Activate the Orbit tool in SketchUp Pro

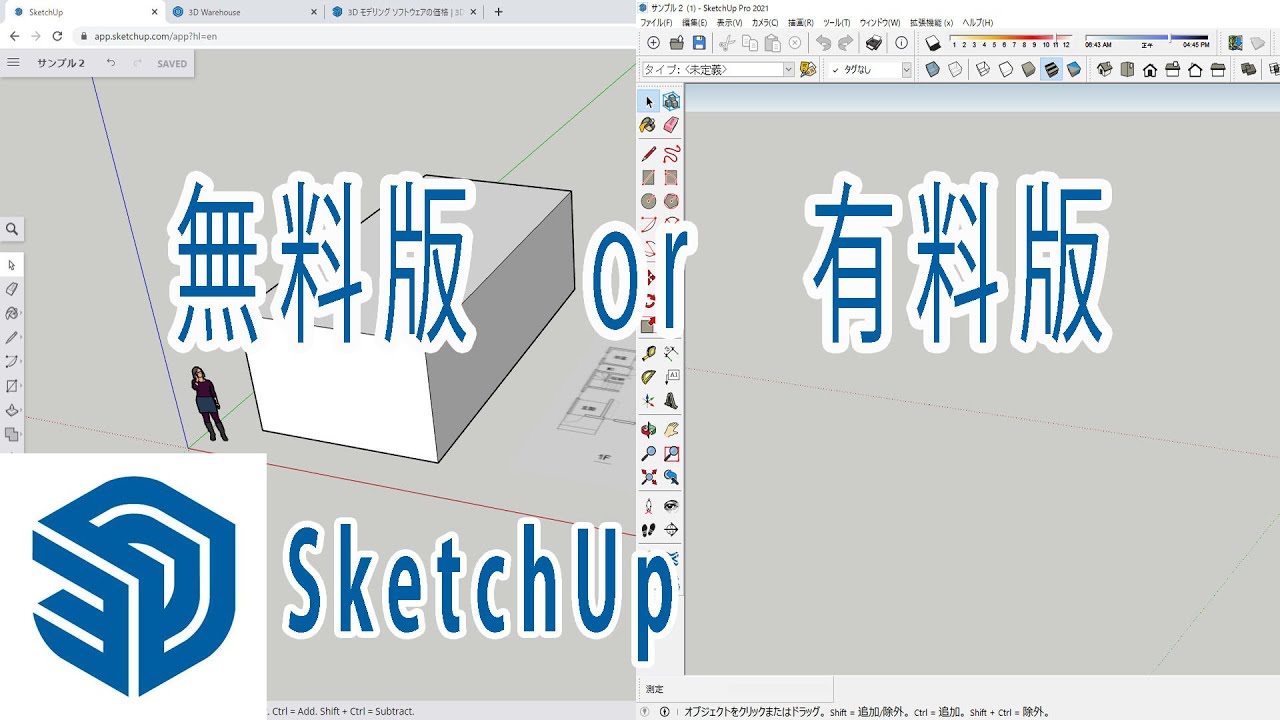point(649,430)
